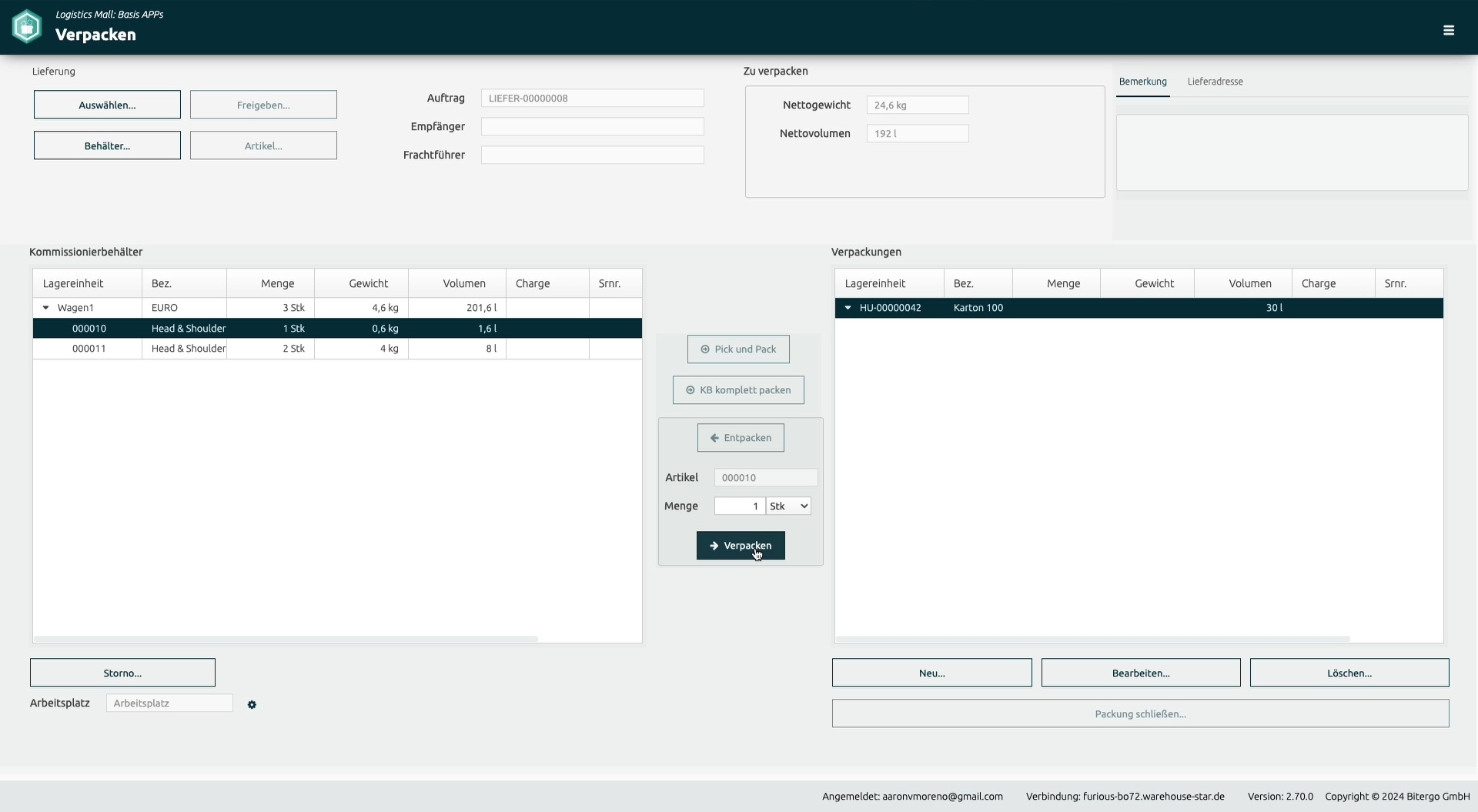Viewport: 1478px width, 812px height.
Task: Click the Artikel... button
Action: pos(263,145)
